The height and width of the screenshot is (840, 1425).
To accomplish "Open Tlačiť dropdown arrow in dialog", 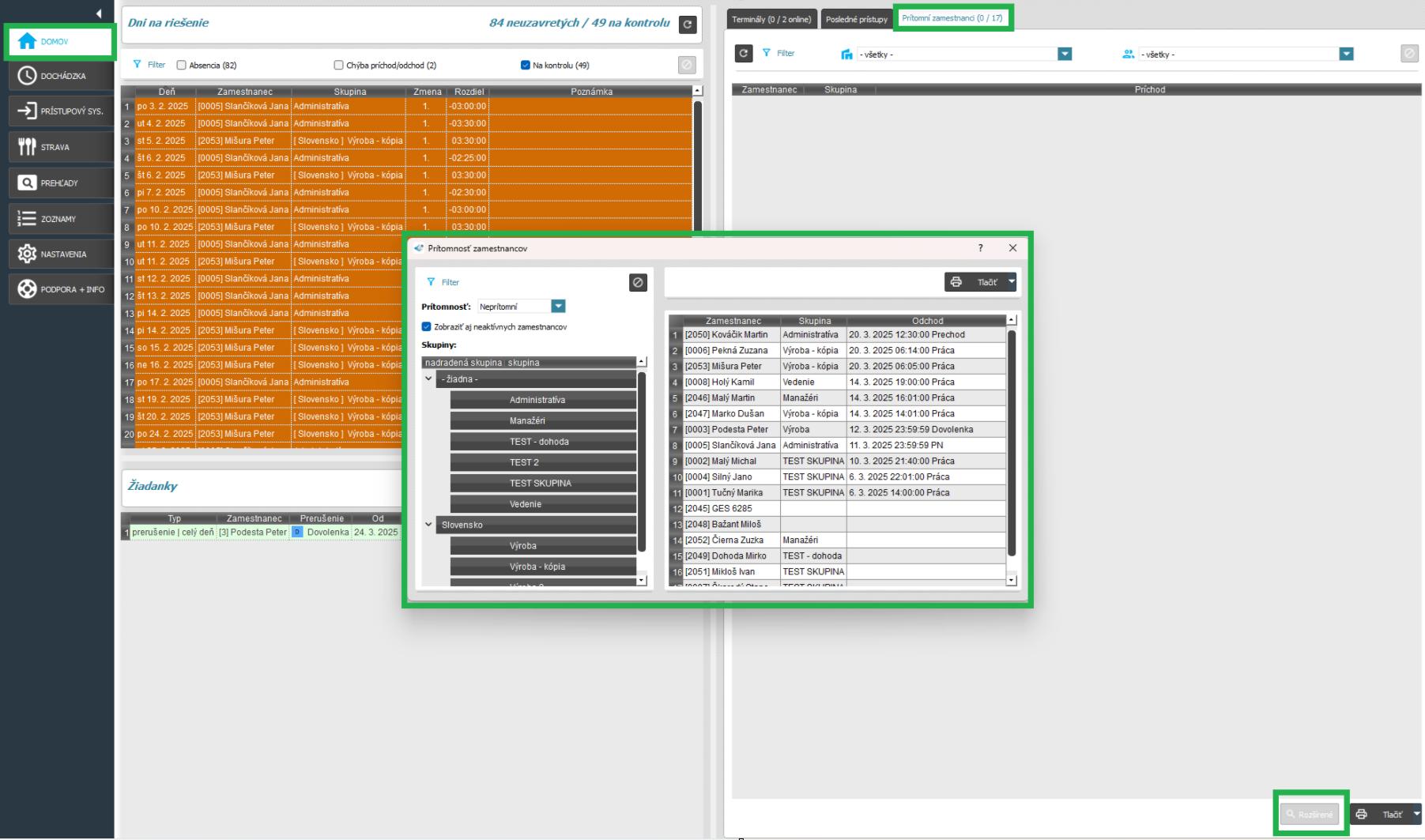I will [1011, 282].
